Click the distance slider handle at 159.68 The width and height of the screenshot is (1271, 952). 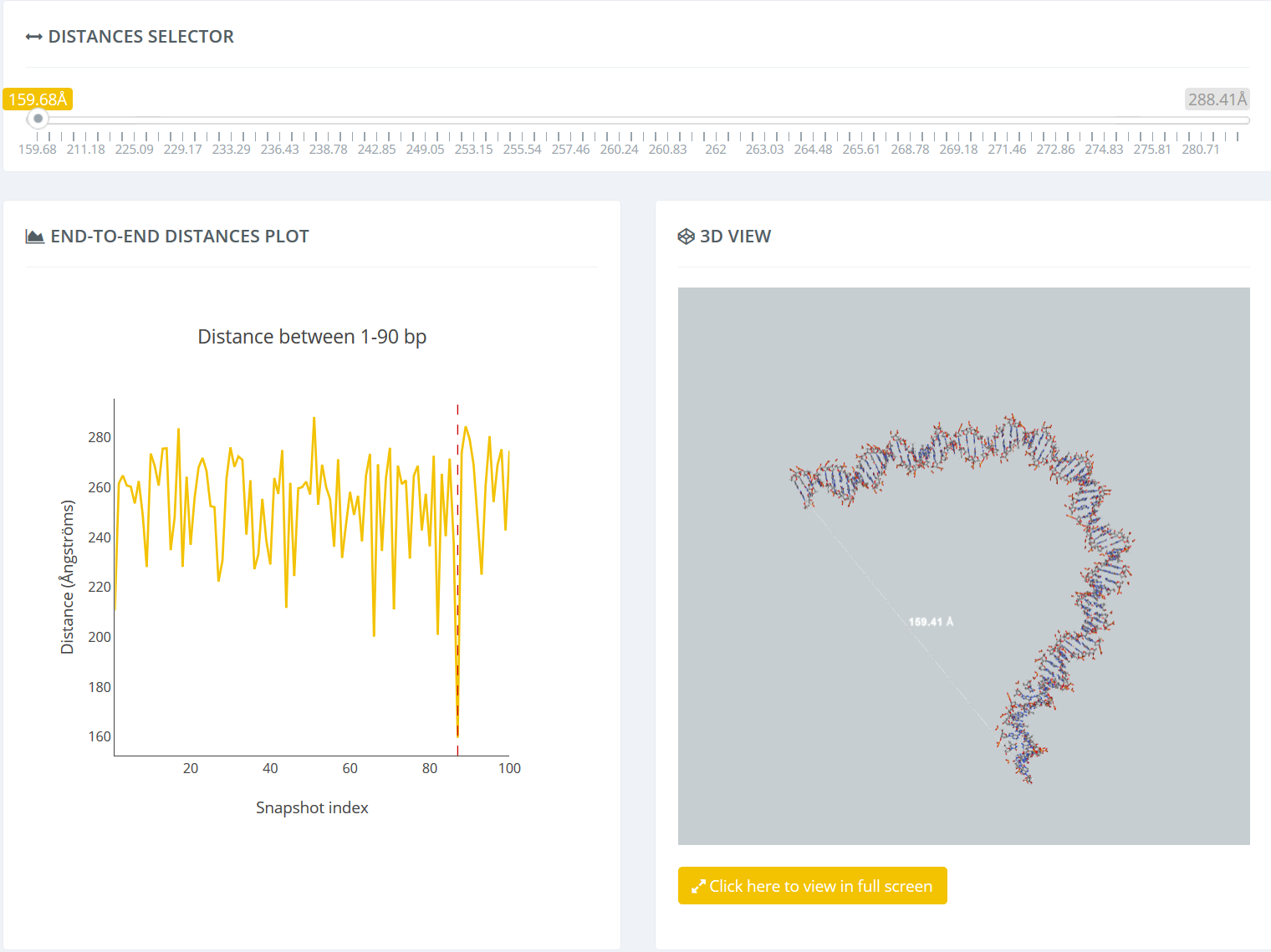[x=38, y=119]
